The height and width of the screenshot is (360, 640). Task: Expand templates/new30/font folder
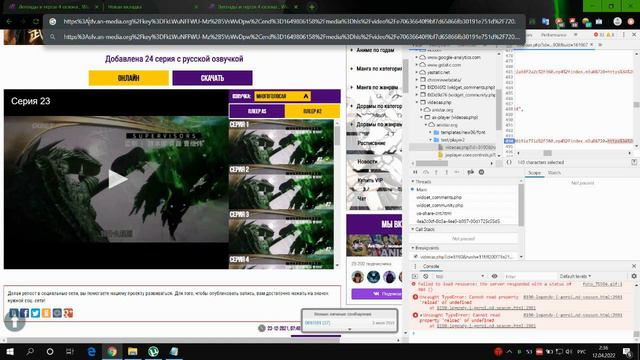tap(431, 133)
